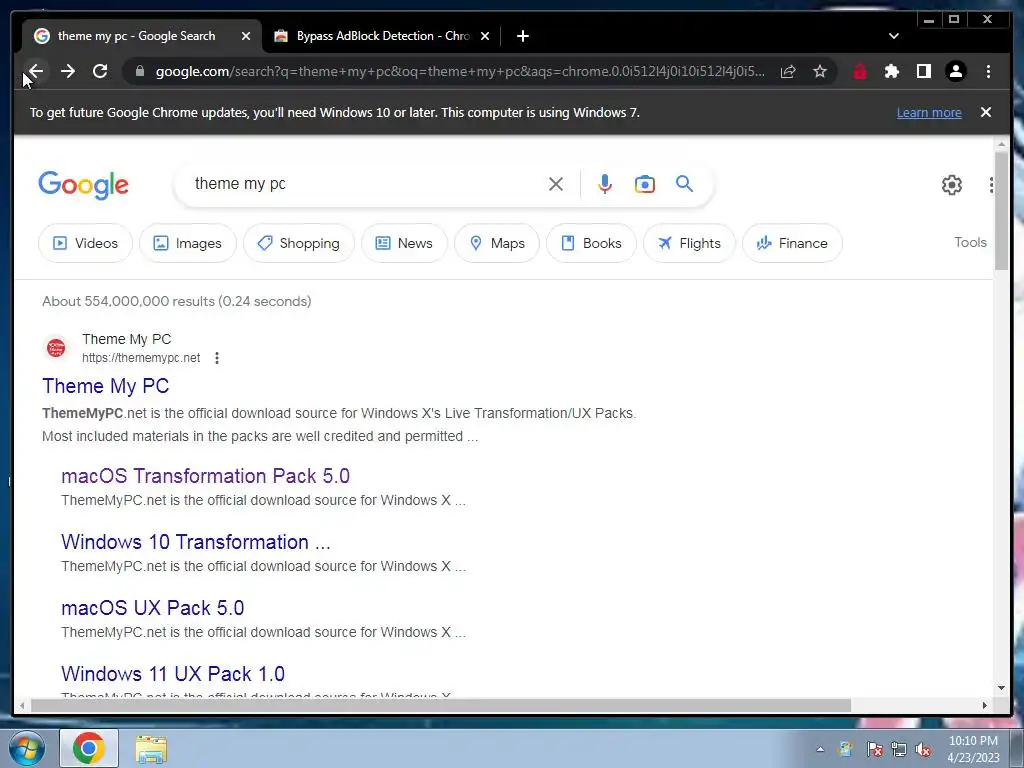Open Google settings gear

[952, 185]
